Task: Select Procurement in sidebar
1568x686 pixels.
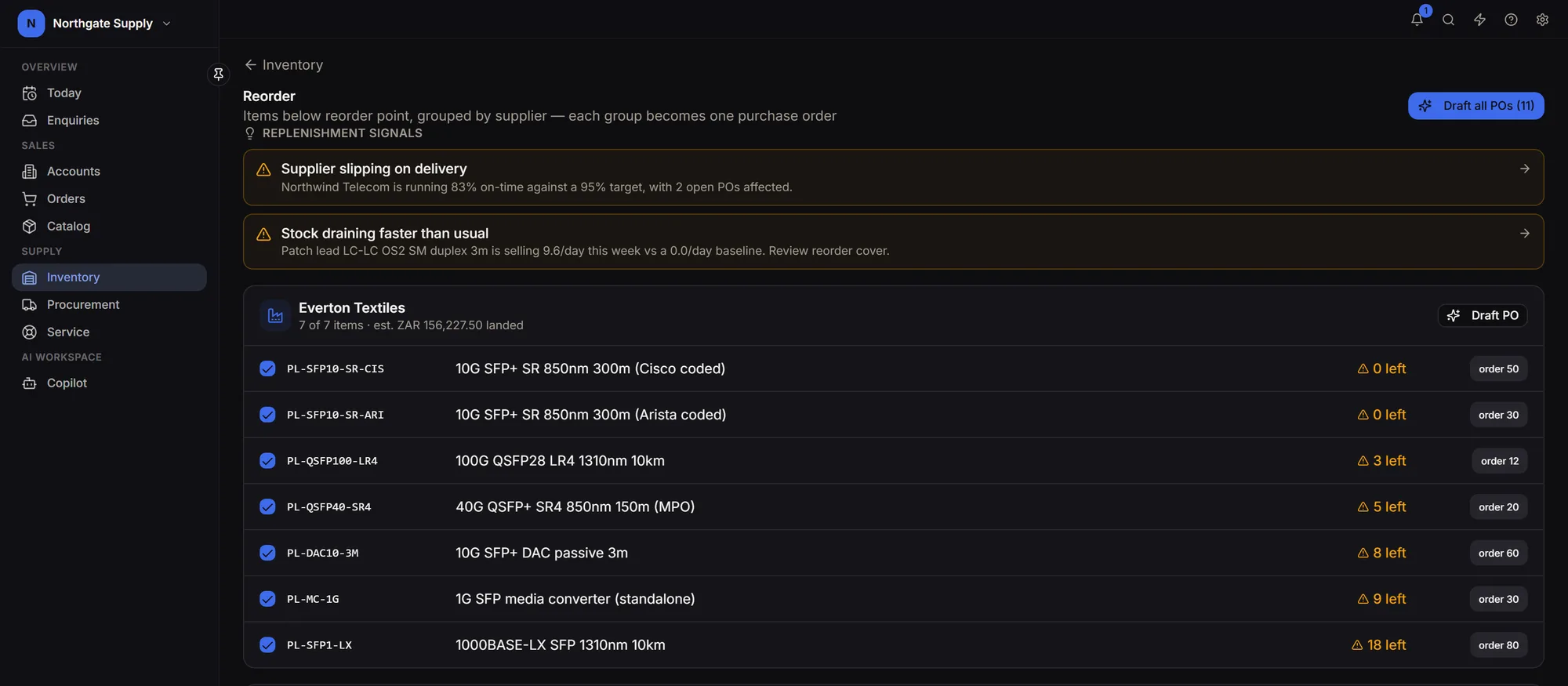Action: [x=109, y=305]
